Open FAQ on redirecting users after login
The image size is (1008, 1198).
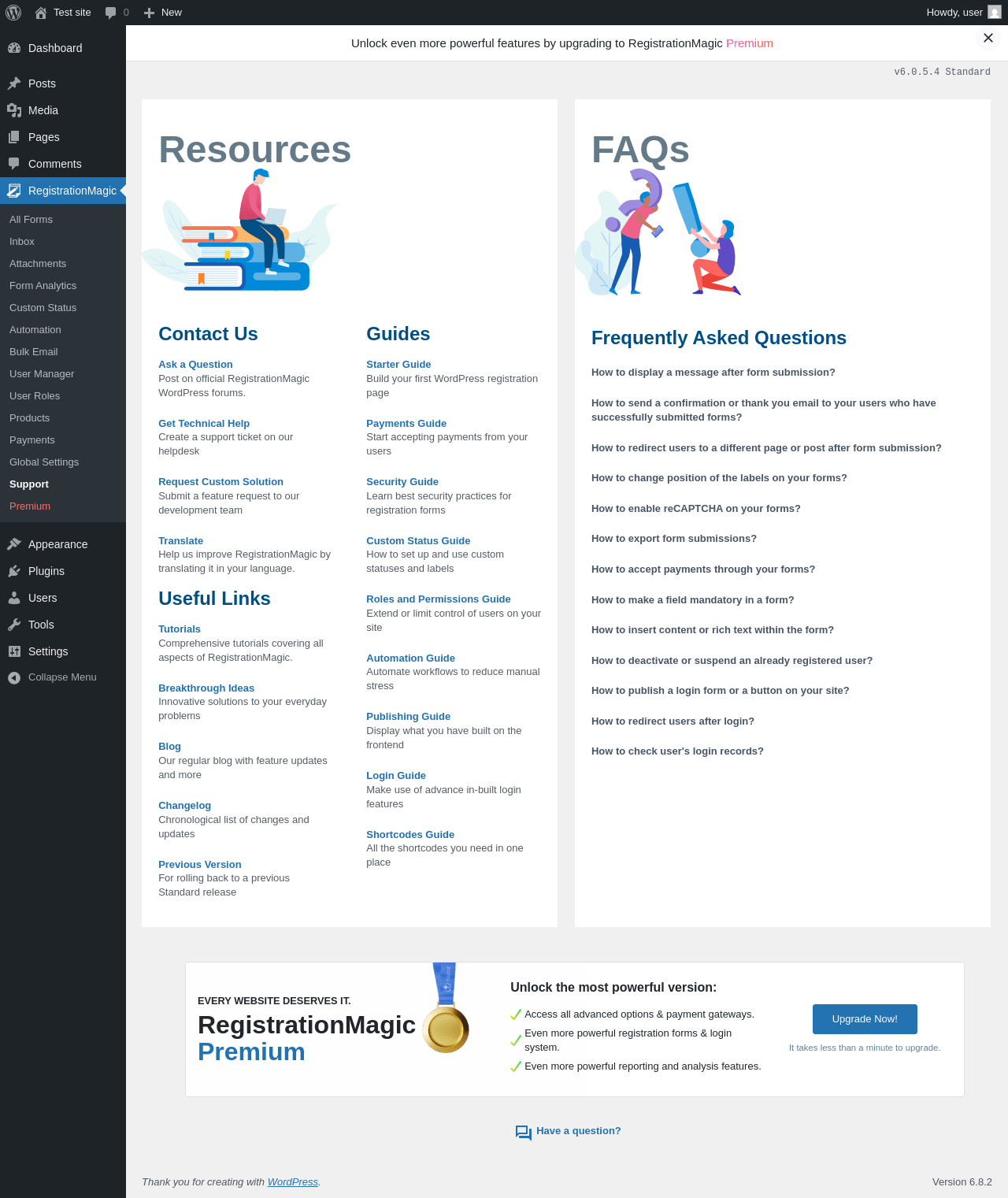point(673,721)
